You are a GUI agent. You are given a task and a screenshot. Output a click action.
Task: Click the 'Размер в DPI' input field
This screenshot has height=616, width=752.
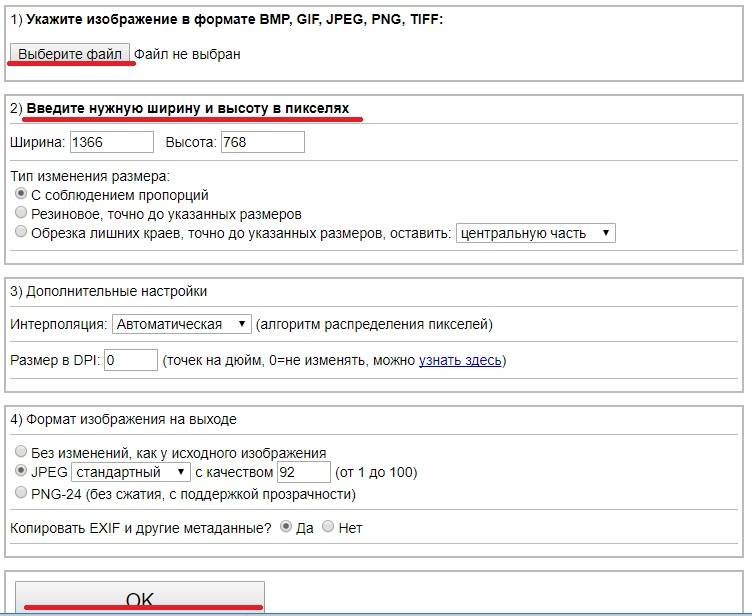131,360
